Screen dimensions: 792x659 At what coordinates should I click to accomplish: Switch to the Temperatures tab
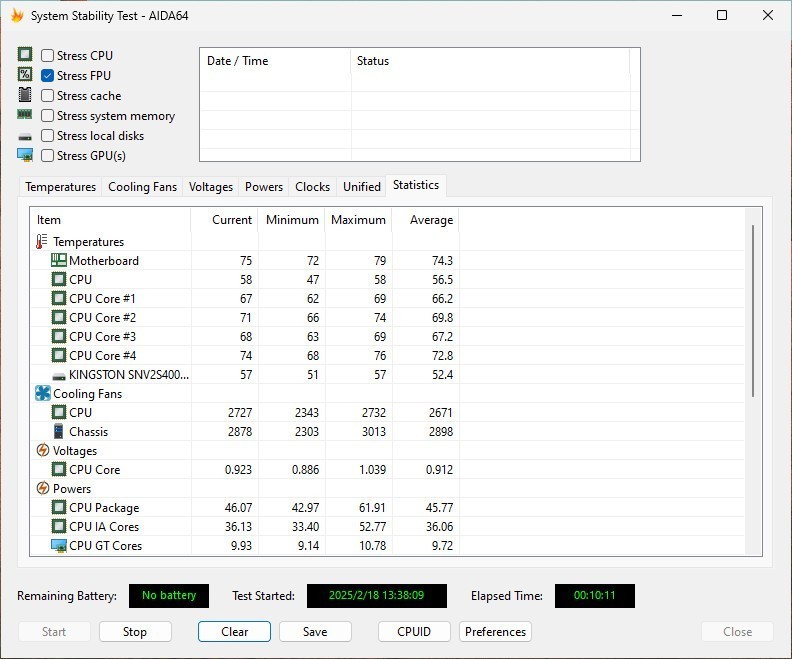tap(61, 187)
